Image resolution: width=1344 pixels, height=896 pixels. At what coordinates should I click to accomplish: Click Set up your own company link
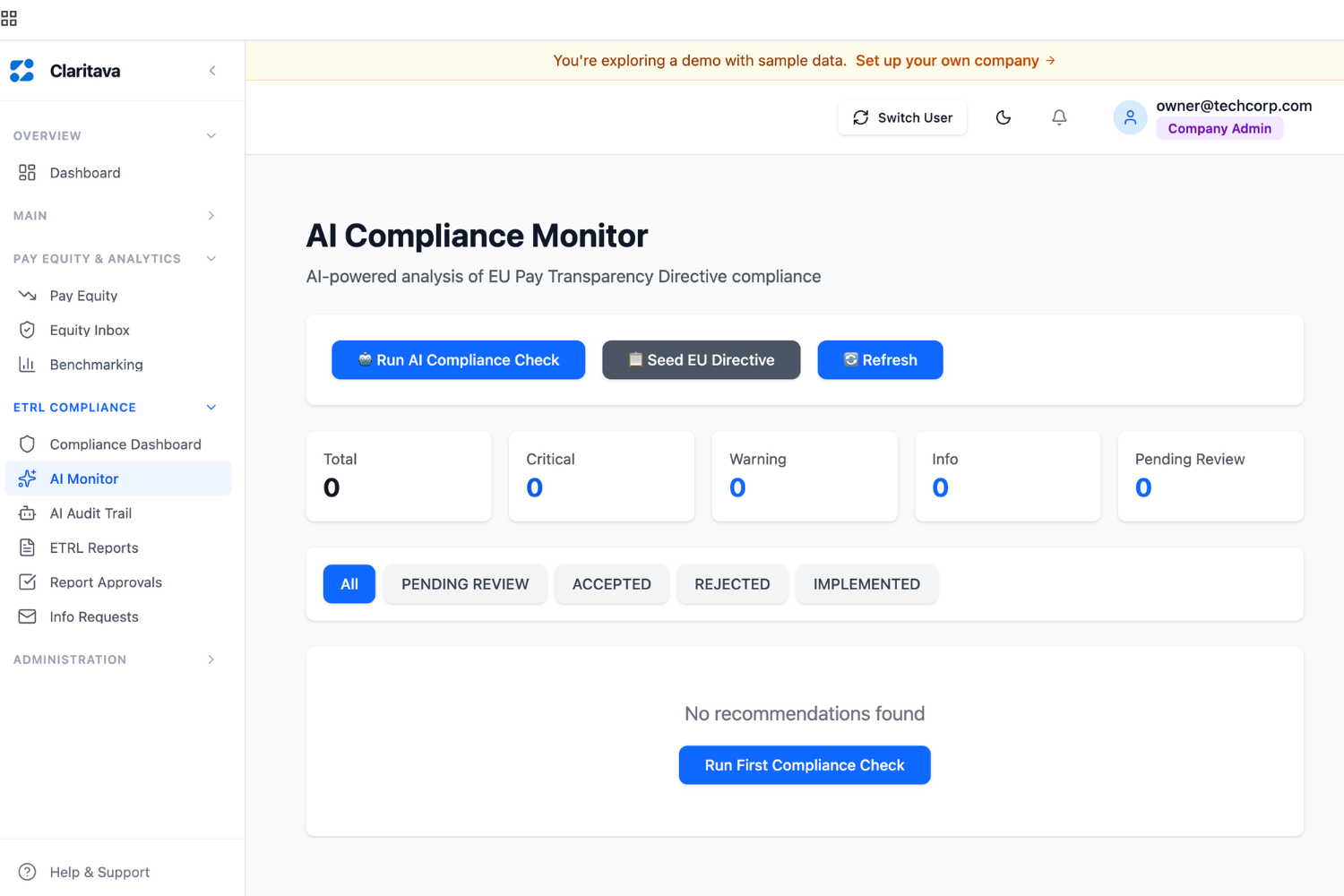955,60
